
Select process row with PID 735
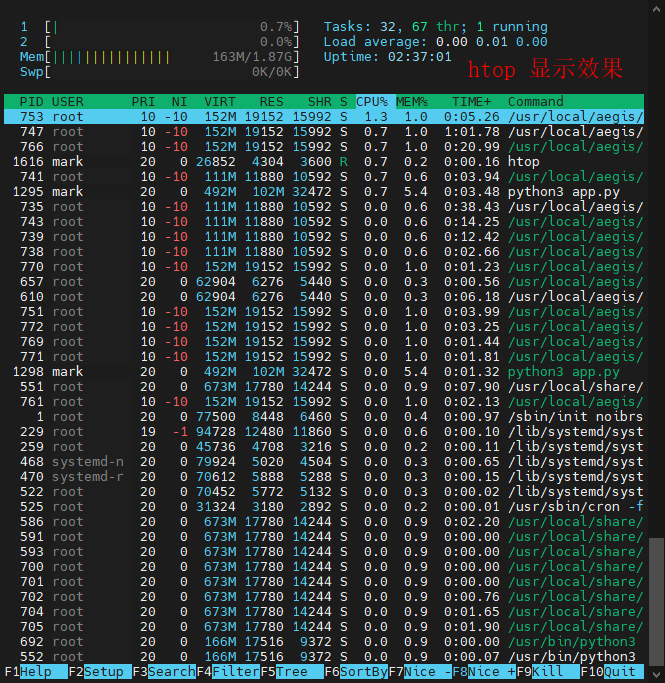[324, 206]
